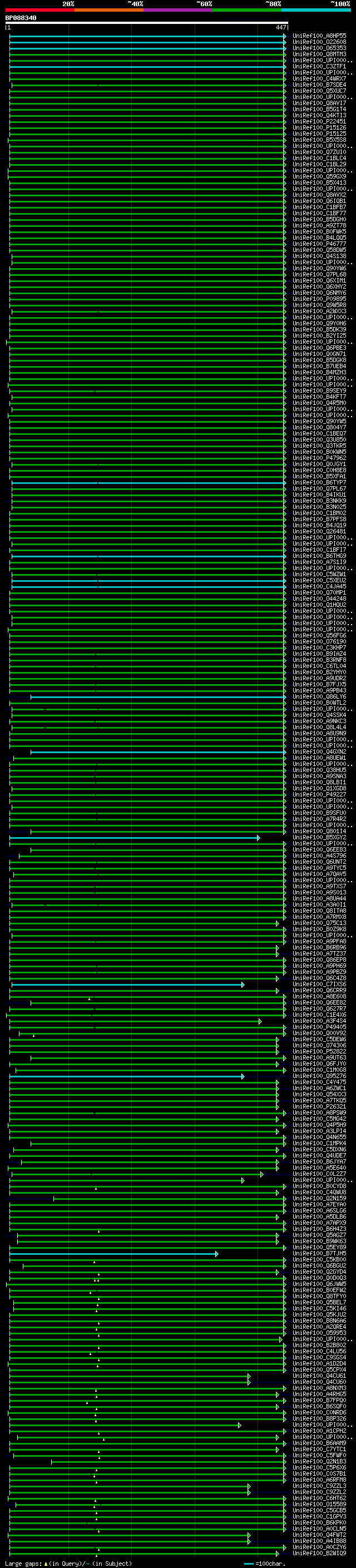The height and width of the screenshot is (1568, 356).
Task: Select hit UniRef100_B0WTL2
Action: click(319, 703)
